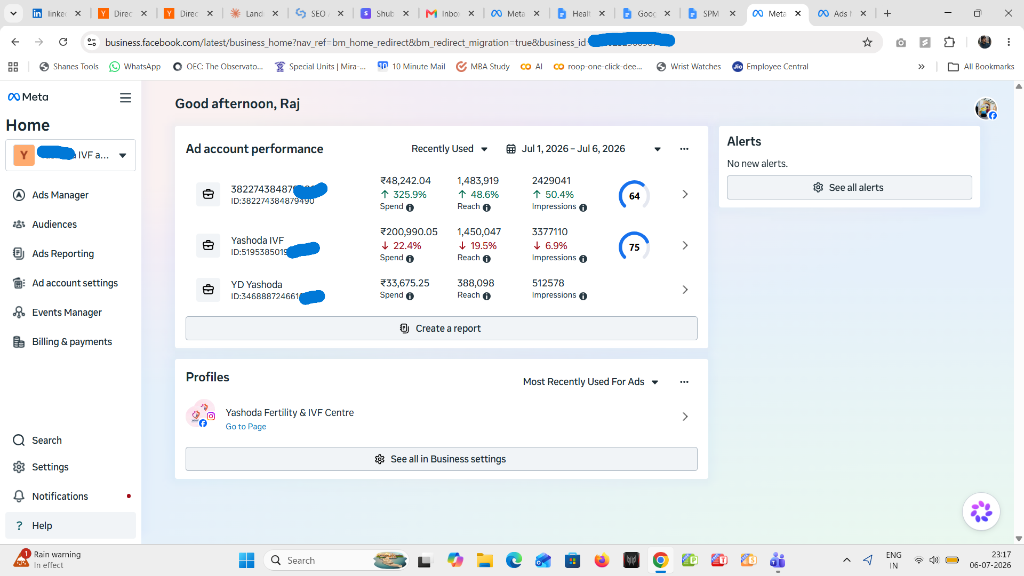
Task: Click the Spend info icon for ₹33,675.25
Action: point(410,296)
